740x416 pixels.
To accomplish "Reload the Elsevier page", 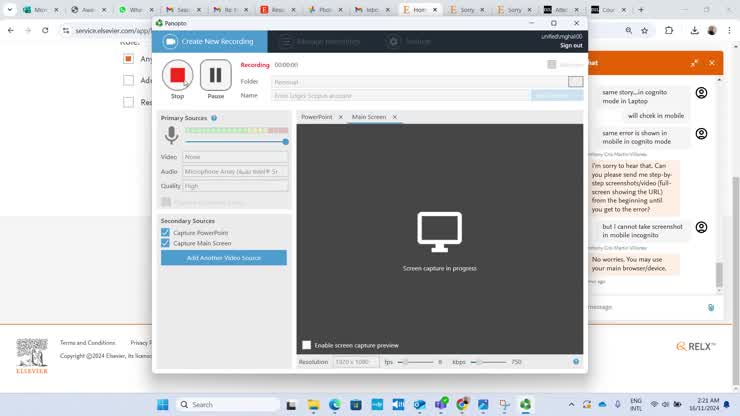I will [45, 31].
